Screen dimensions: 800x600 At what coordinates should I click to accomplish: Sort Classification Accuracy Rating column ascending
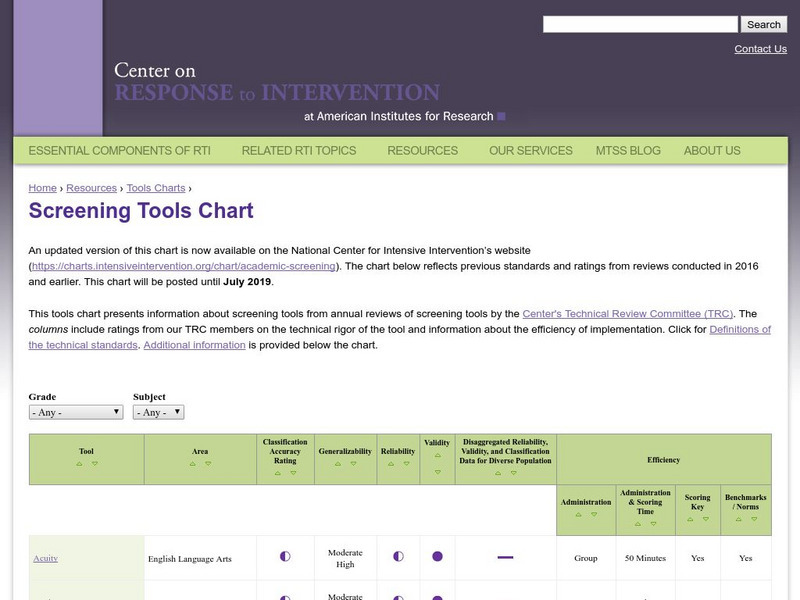pyautogui.click(x=278, y=474)
